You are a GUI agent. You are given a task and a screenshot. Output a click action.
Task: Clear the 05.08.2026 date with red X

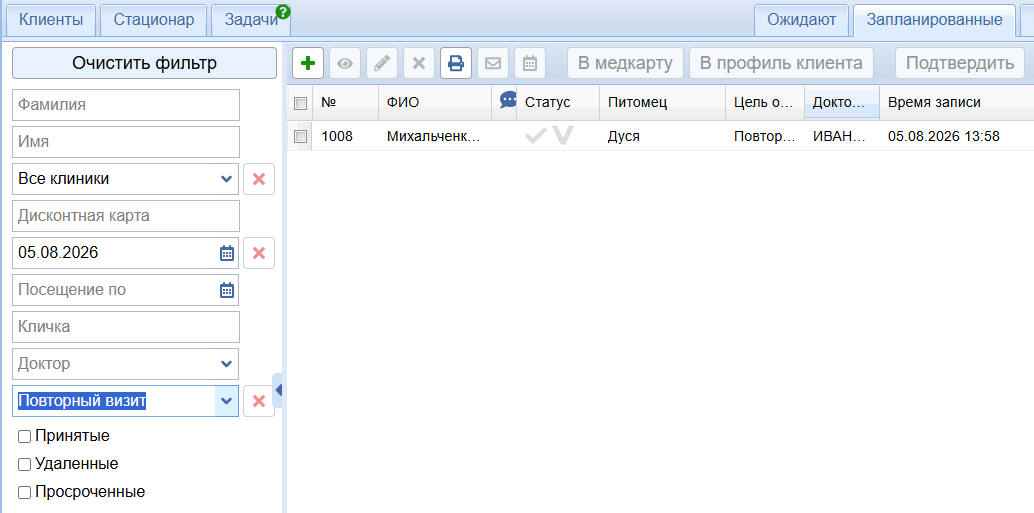point(259,253)
